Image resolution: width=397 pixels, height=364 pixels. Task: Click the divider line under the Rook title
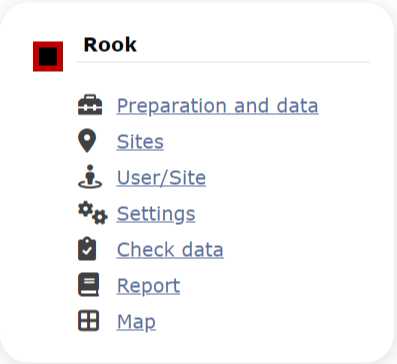(223, 62)
